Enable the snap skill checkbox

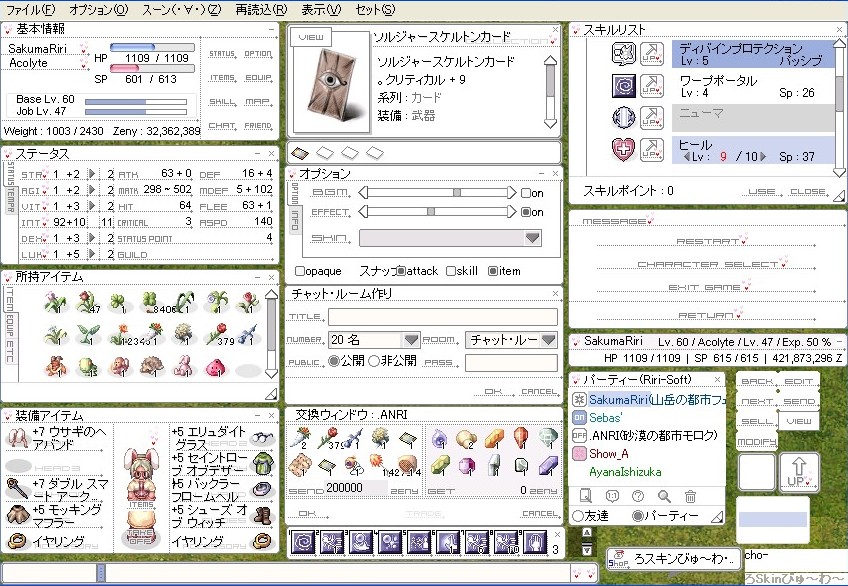[451, 271]
